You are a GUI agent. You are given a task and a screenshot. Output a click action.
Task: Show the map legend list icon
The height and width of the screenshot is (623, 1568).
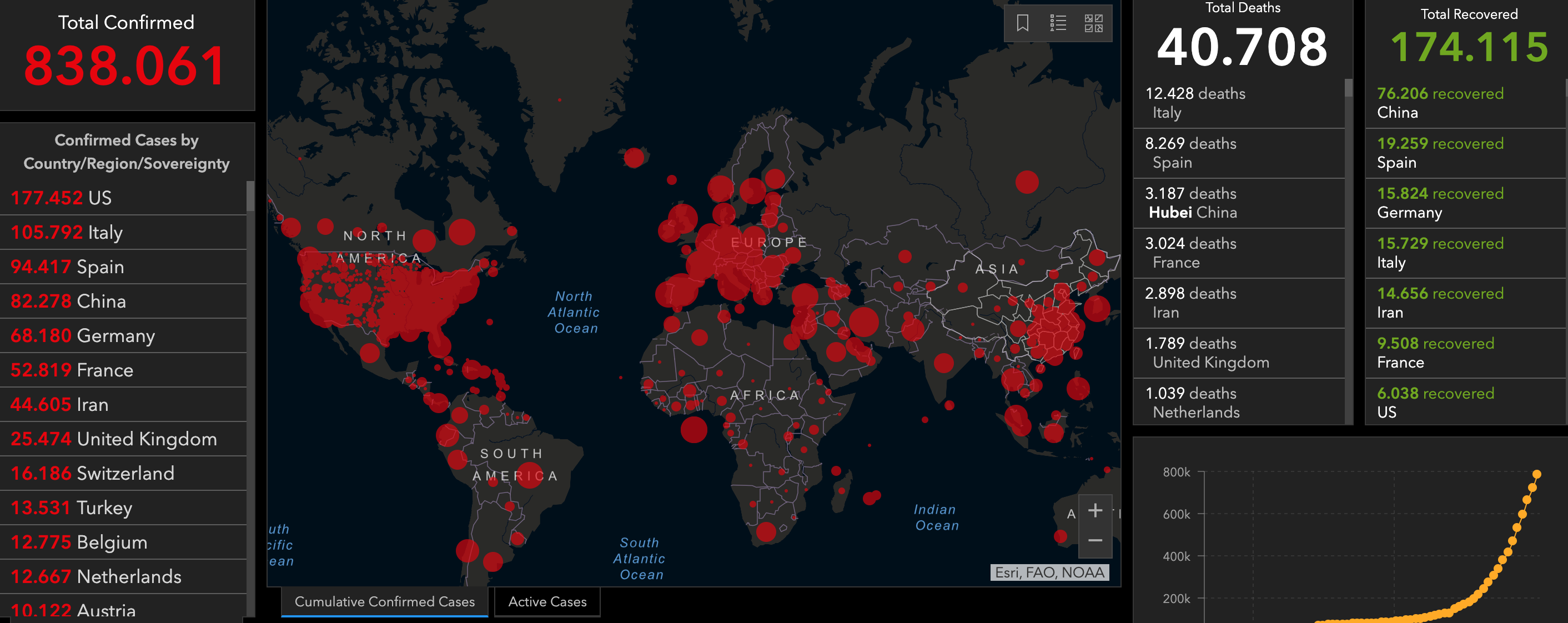pos(1058,23)
